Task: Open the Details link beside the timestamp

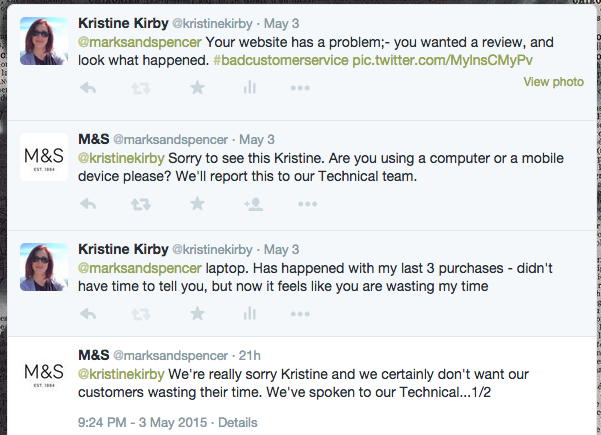Action: click(238, 422)
